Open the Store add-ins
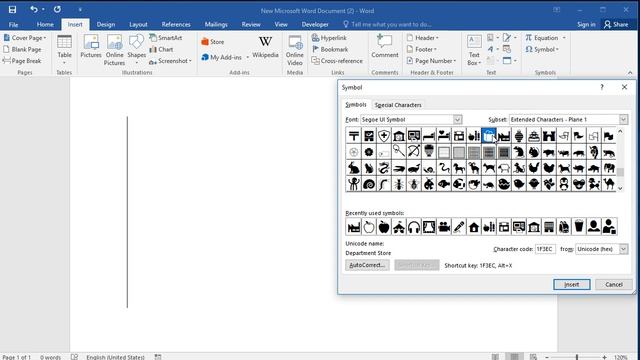 pos(213,42)
